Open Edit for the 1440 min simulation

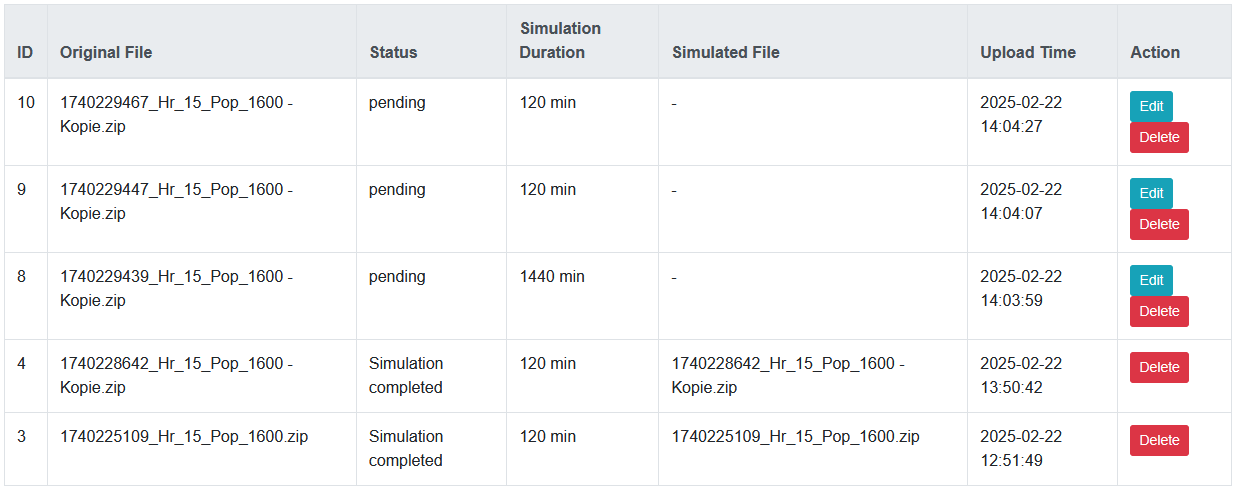(1151, 280)
